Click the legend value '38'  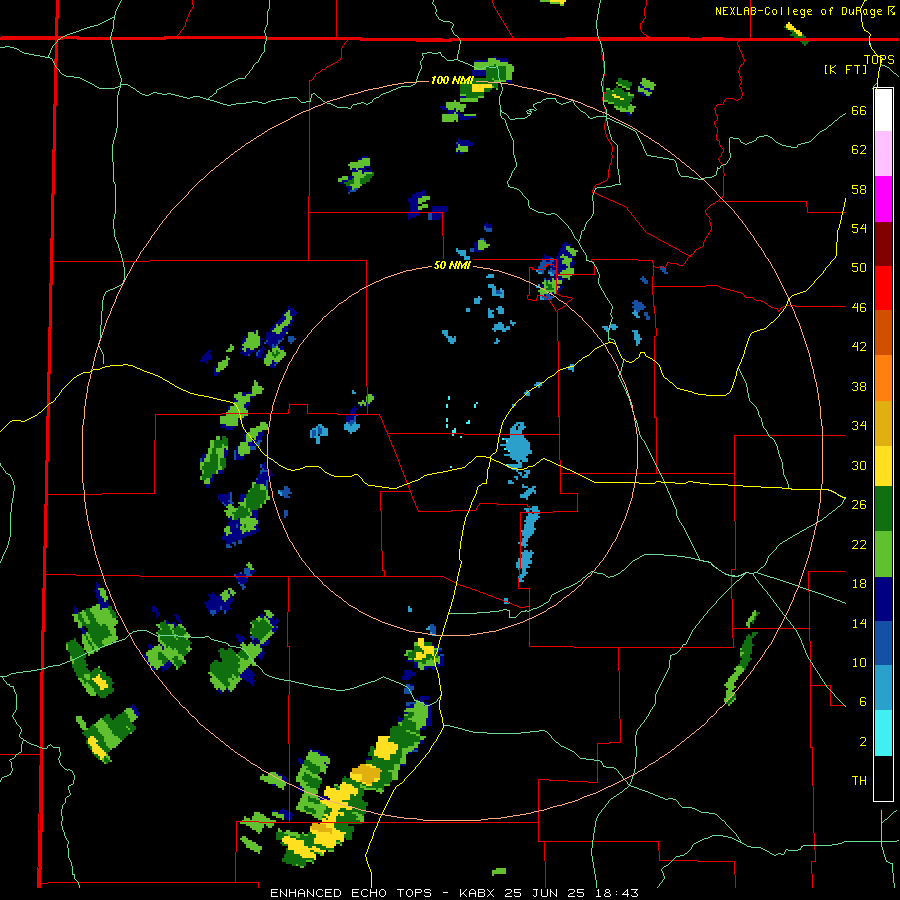859,387
